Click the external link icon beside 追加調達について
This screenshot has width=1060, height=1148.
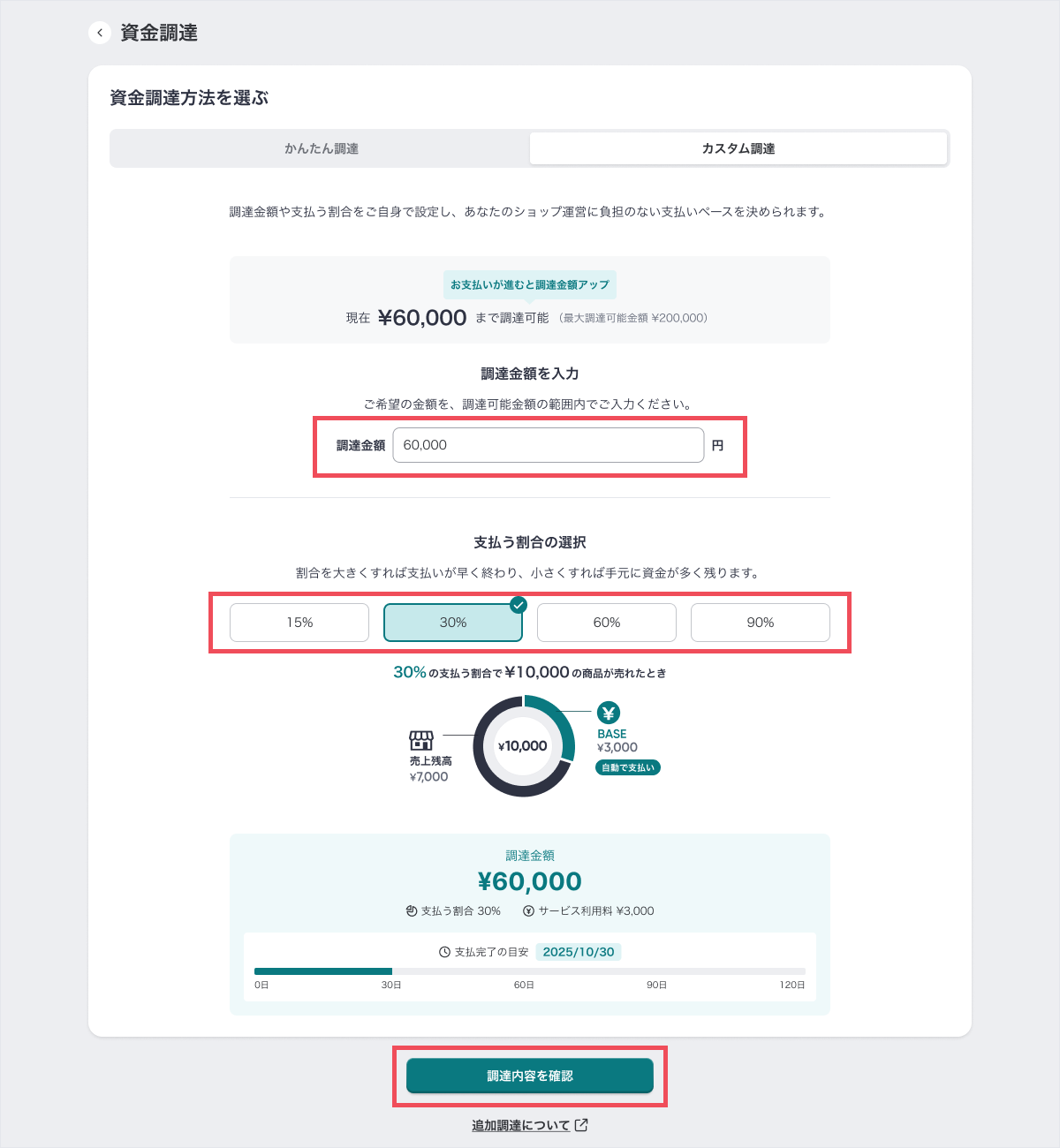581,1125
